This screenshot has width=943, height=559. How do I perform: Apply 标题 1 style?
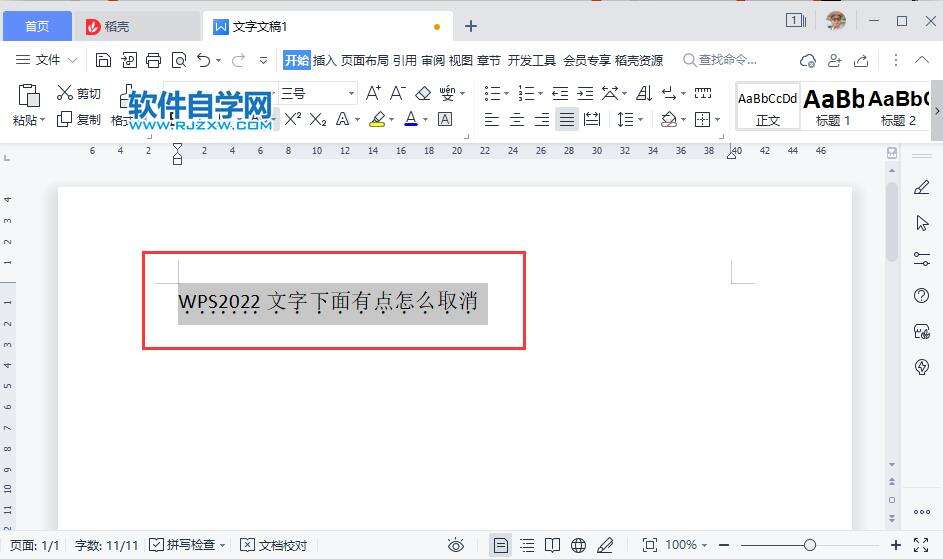pyautogui.click(x=833, y=107)
